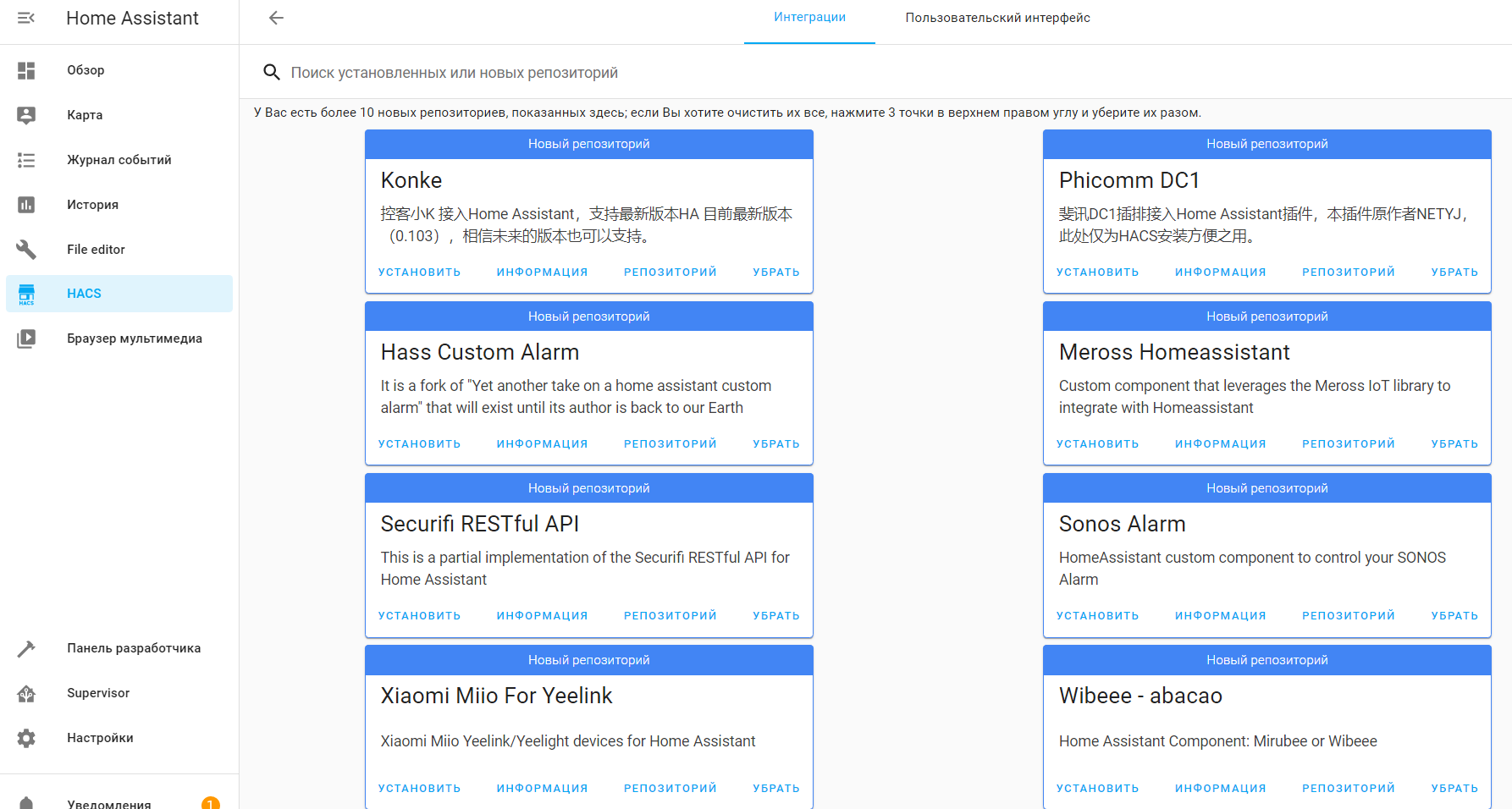Open Карта in the sidebar
The height and width of the screenshot is (809, 1512).
click(119, 115)
